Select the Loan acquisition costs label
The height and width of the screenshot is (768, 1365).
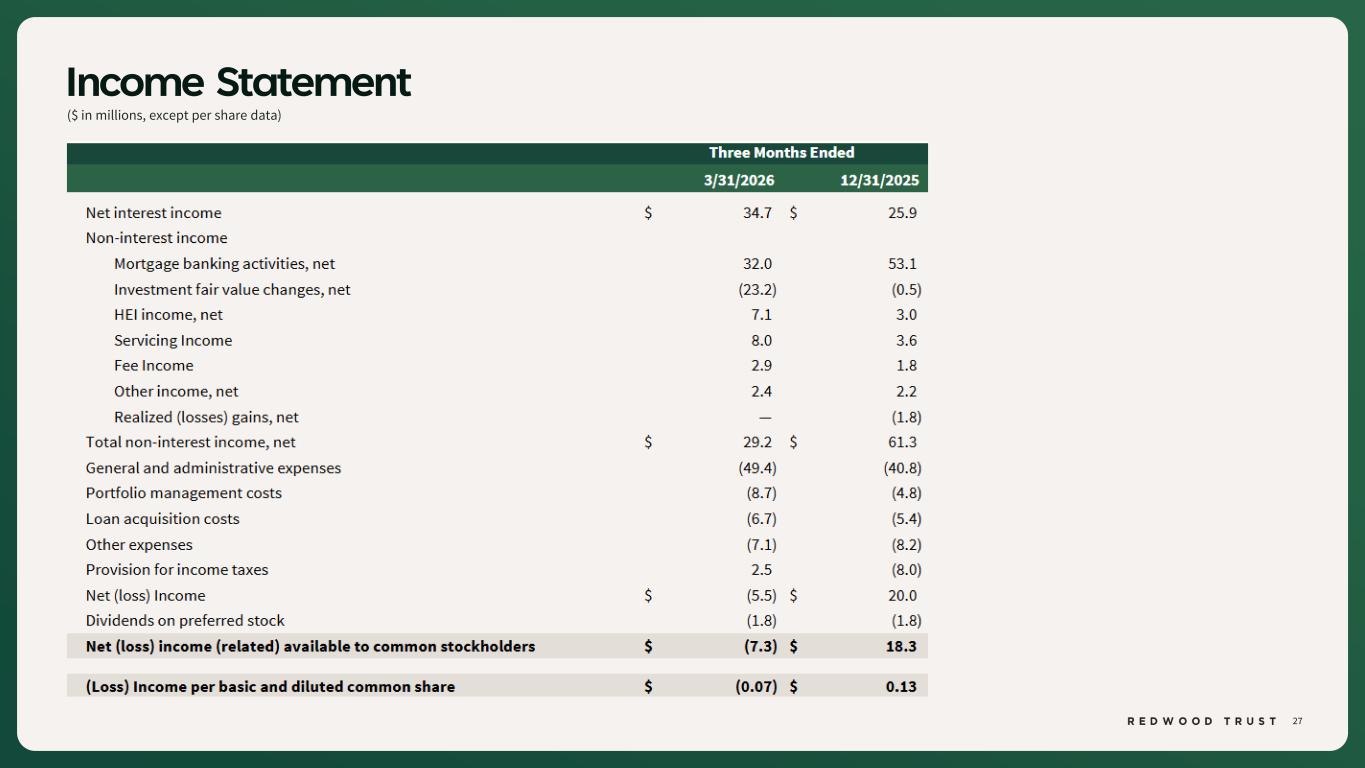click(163, 519)
